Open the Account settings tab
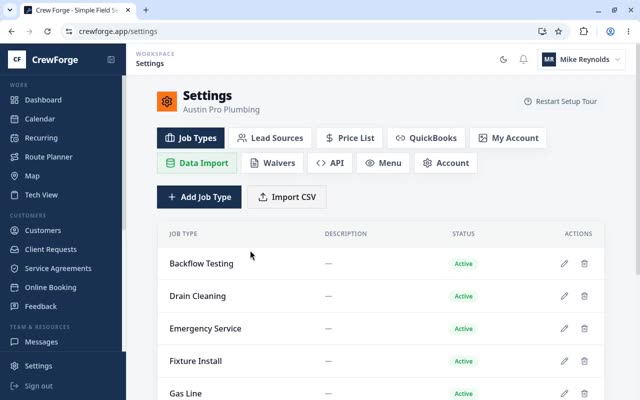The image size is (640, 400). pos(446,163)
